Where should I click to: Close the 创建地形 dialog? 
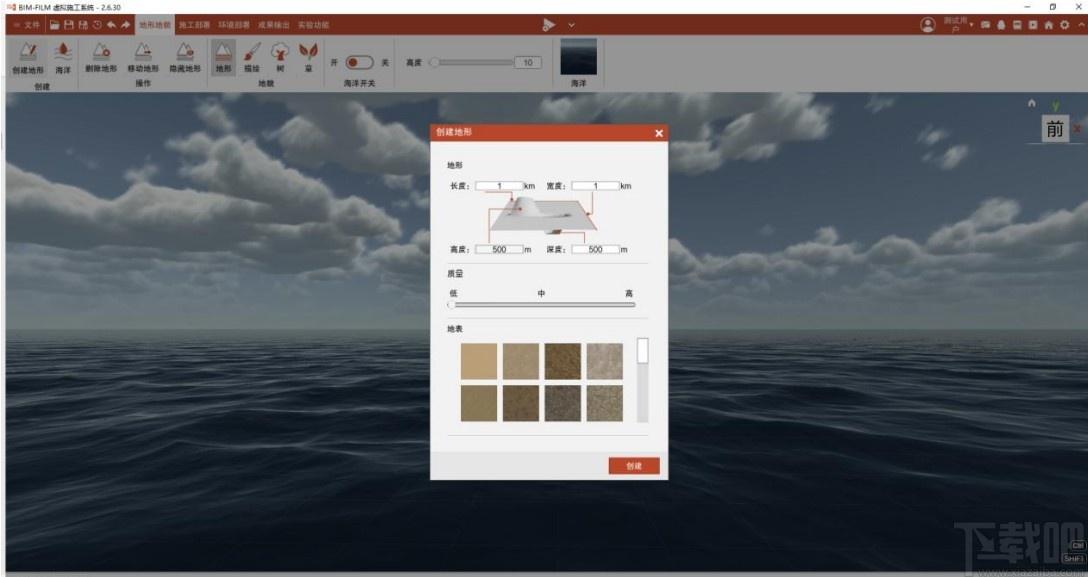click(659, 133)
